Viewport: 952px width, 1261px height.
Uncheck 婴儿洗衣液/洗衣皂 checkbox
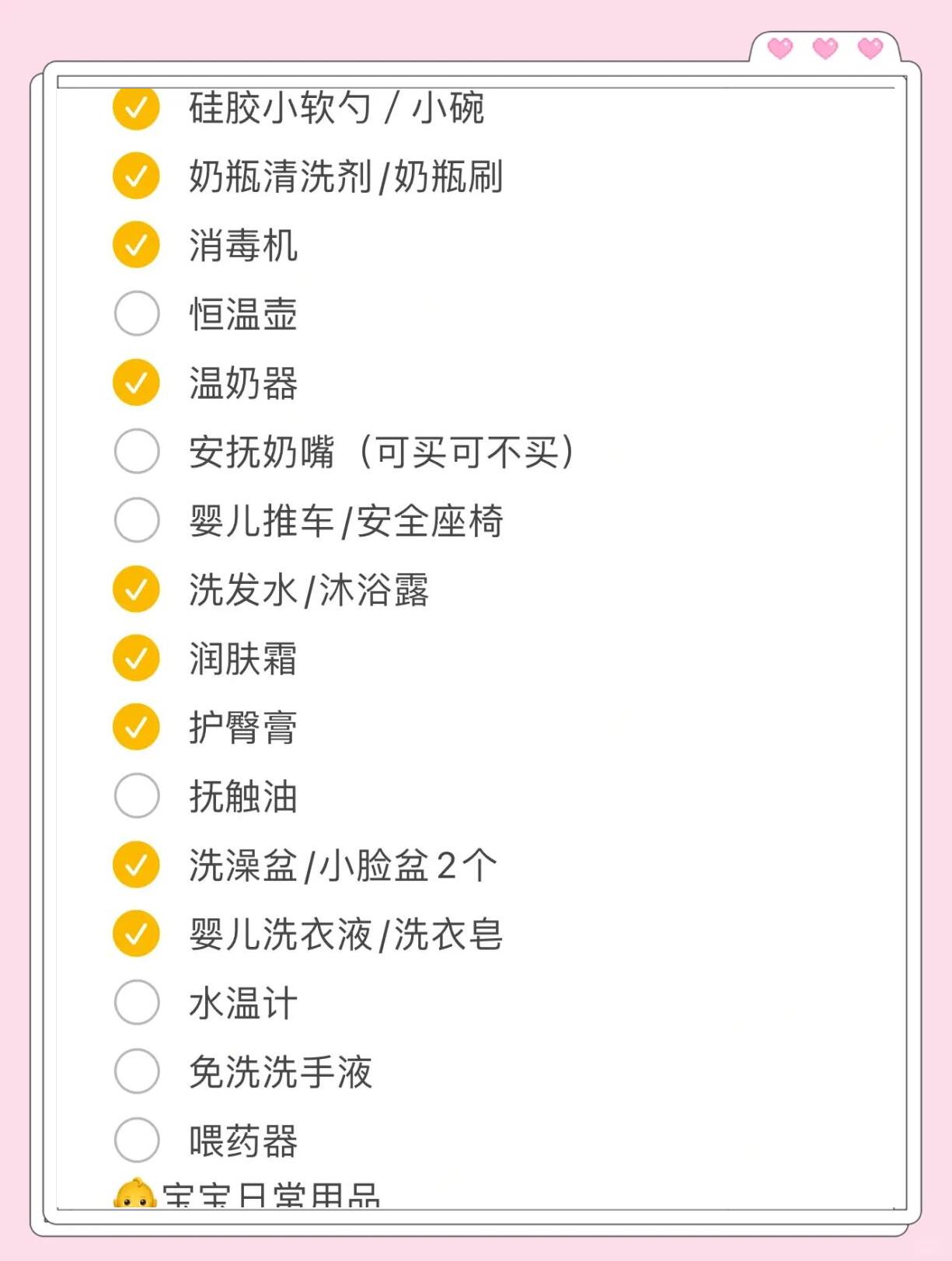[x=136, y=933]
